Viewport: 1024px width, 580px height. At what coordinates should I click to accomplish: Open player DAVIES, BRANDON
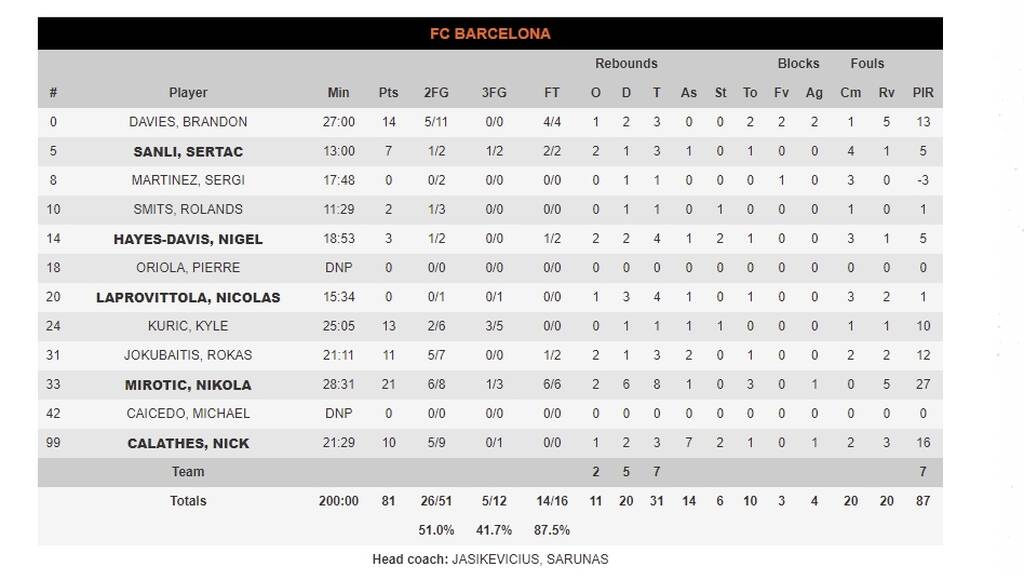tap(188, 122)
